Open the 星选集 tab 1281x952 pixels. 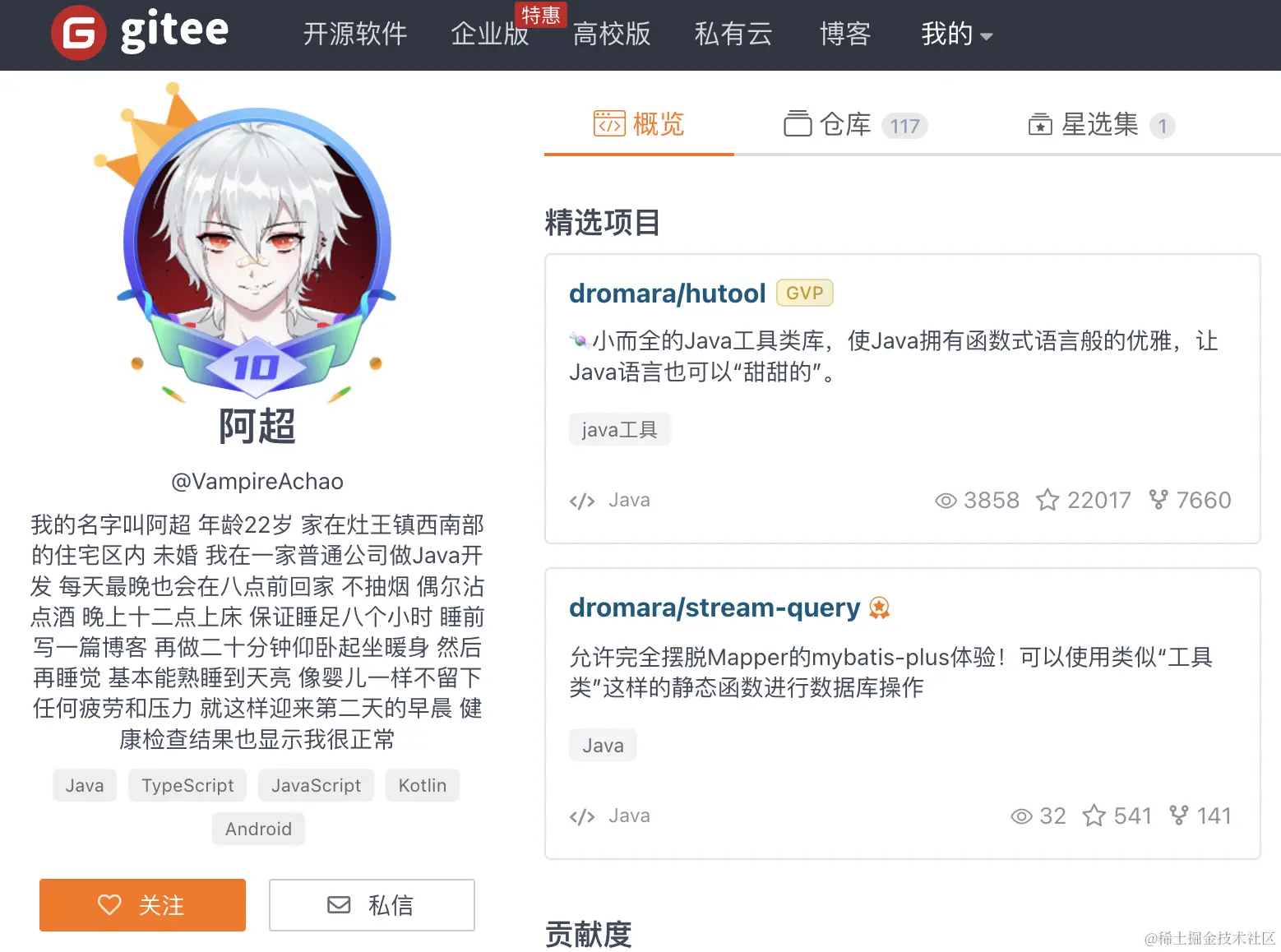pos(1101,125)
